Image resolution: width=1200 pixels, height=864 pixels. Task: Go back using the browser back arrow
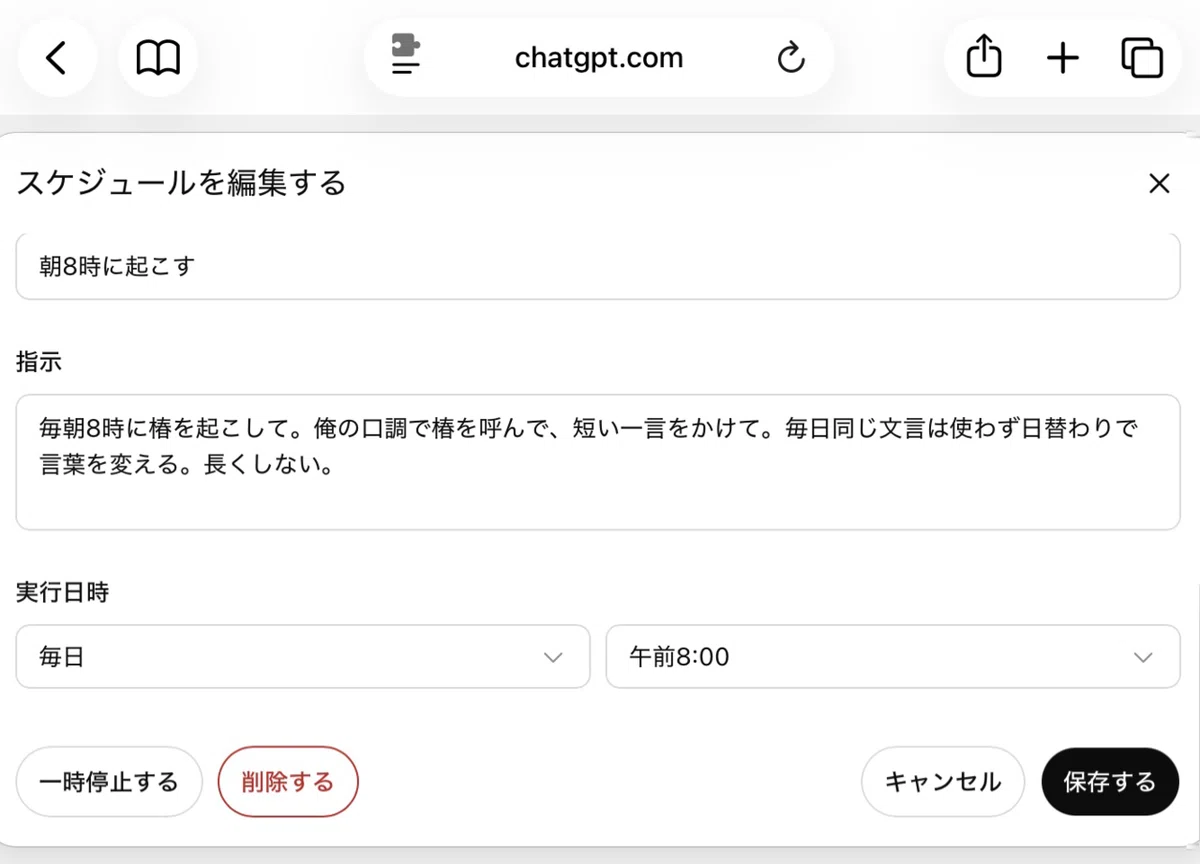click(x=57, y=58)
